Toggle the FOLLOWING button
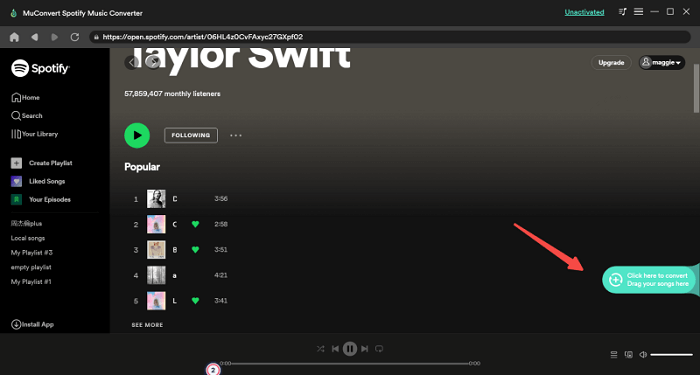Image resolution: width=700 pixels, height=375 pixels. click(191, 135)
